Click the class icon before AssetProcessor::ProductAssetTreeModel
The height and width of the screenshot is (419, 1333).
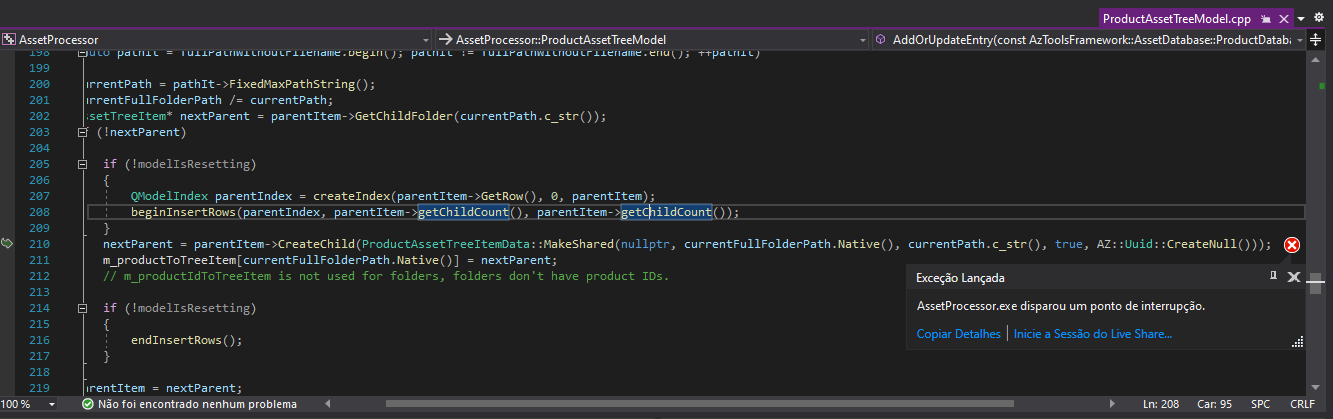click(x=445, y=40)
